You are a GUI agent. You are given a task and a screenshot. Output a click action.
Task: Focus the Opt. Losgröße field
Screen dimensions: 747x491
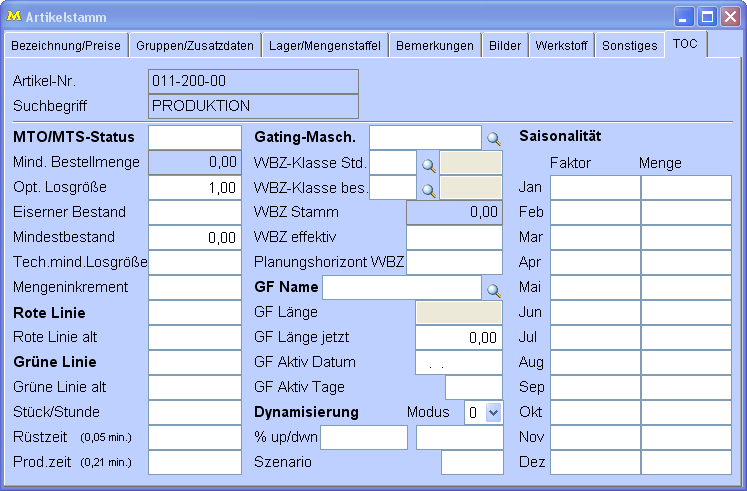click(195, 187)
